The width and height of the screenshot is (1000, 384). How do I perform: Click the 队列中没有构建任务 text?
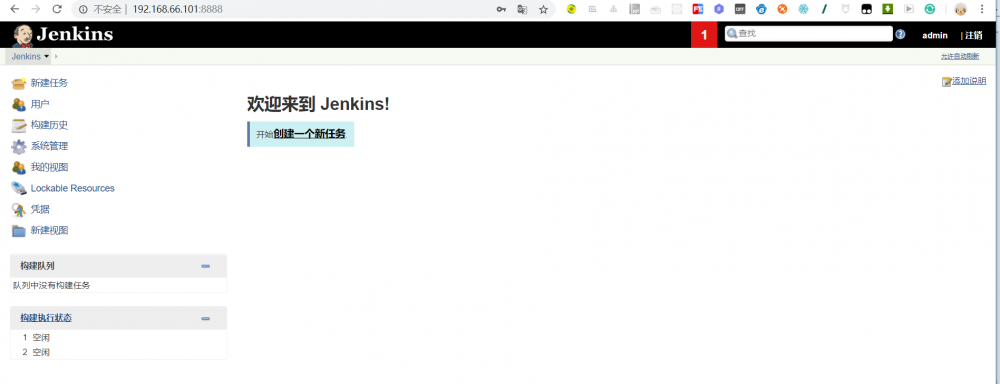coord(52,285)
